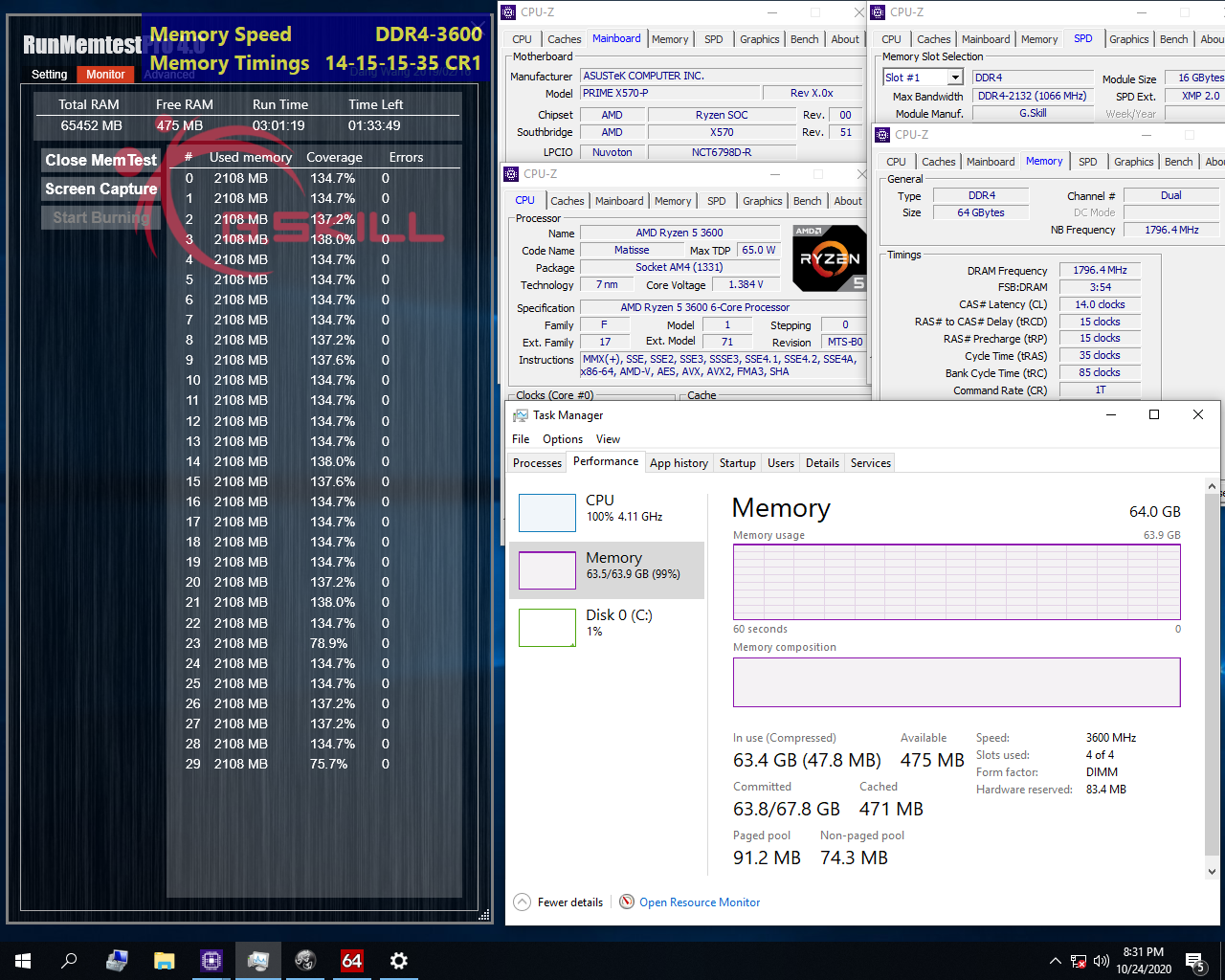Show hidden icons in the system tray
Screen dimensions: 1225x980
pos(1054,960)
